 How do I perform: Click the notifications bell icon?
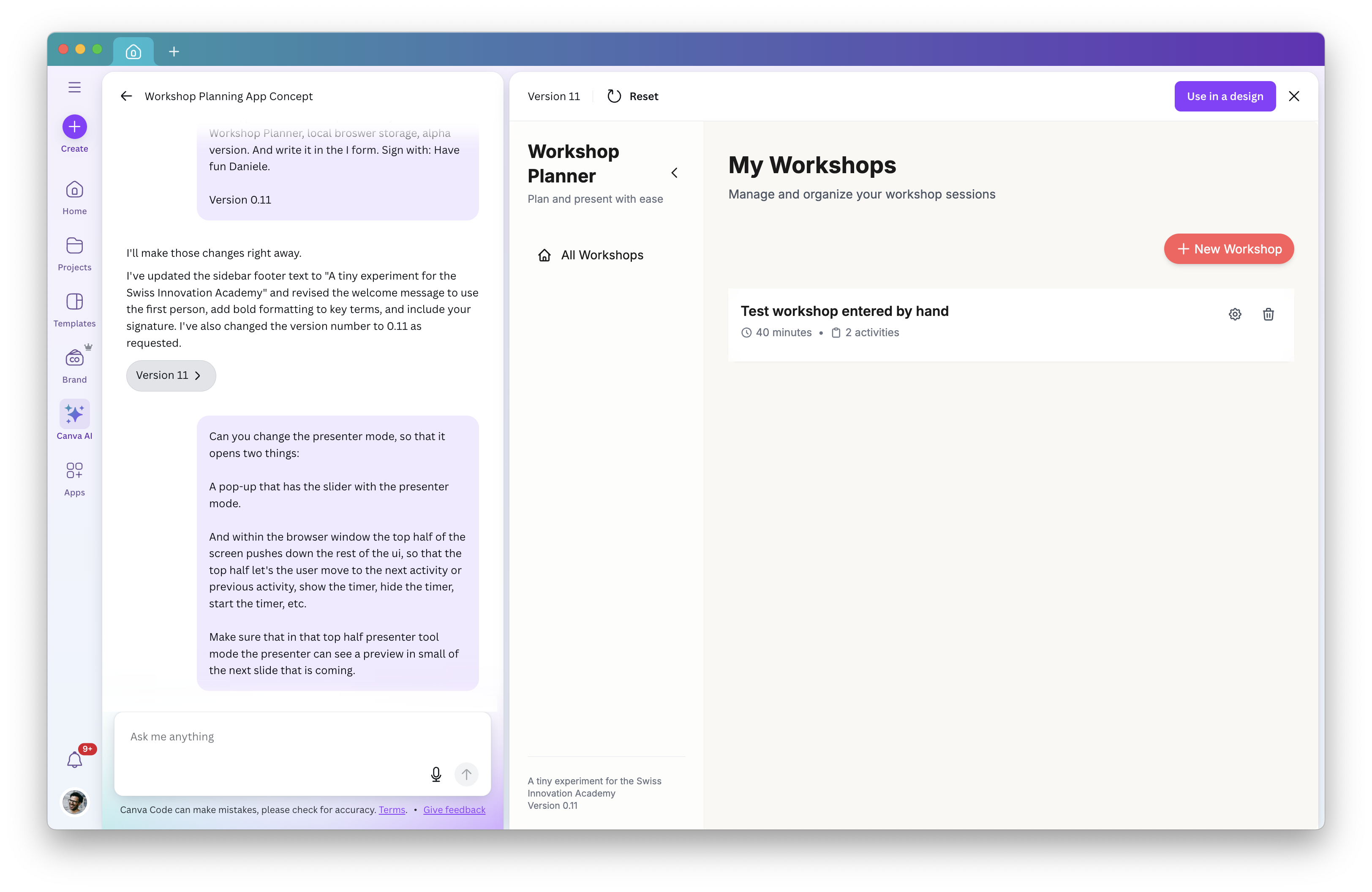pyautogui.click(x=74, y=760)
